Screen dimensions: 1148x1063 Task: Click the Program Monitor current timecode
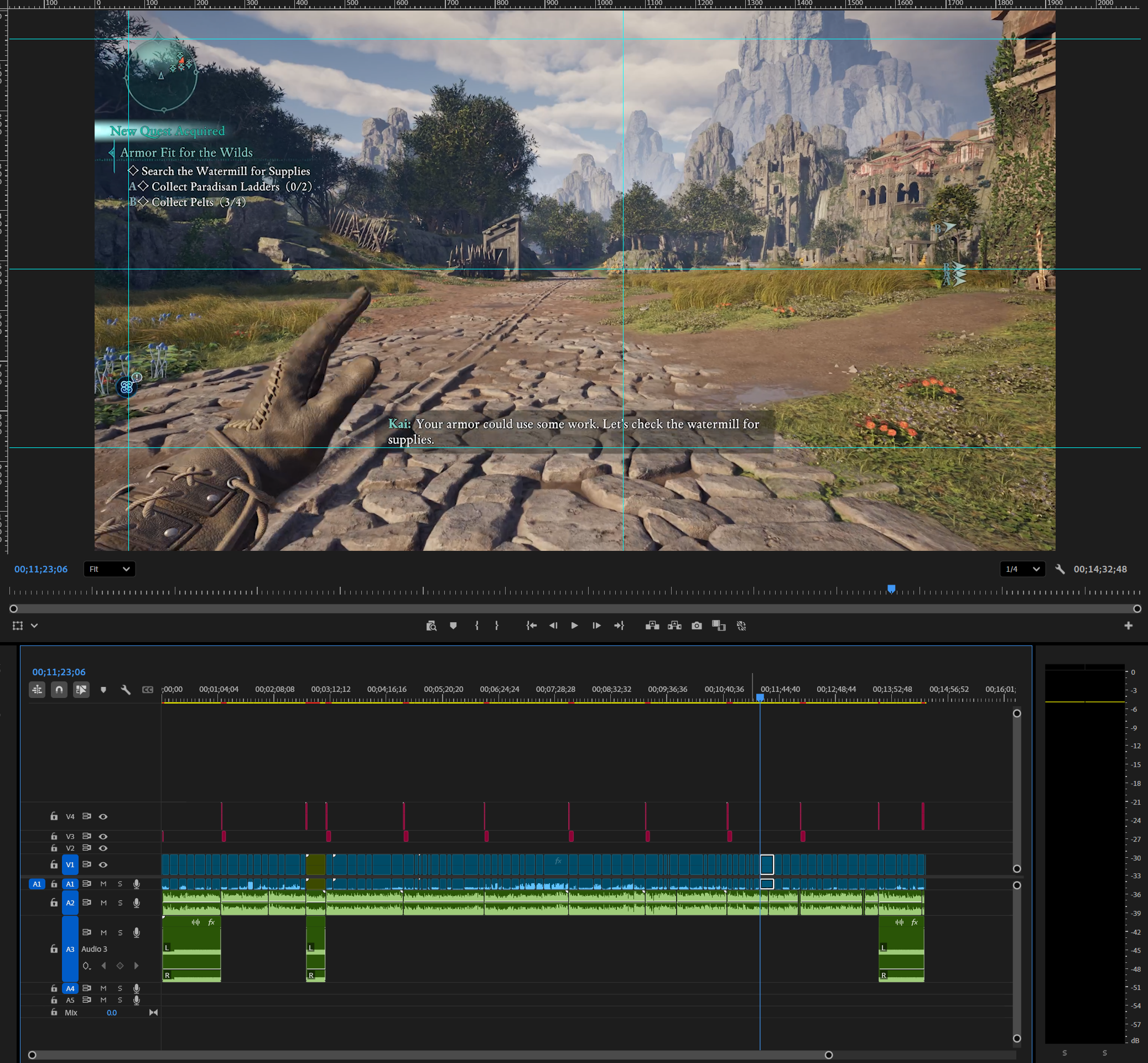pos(41,569)
